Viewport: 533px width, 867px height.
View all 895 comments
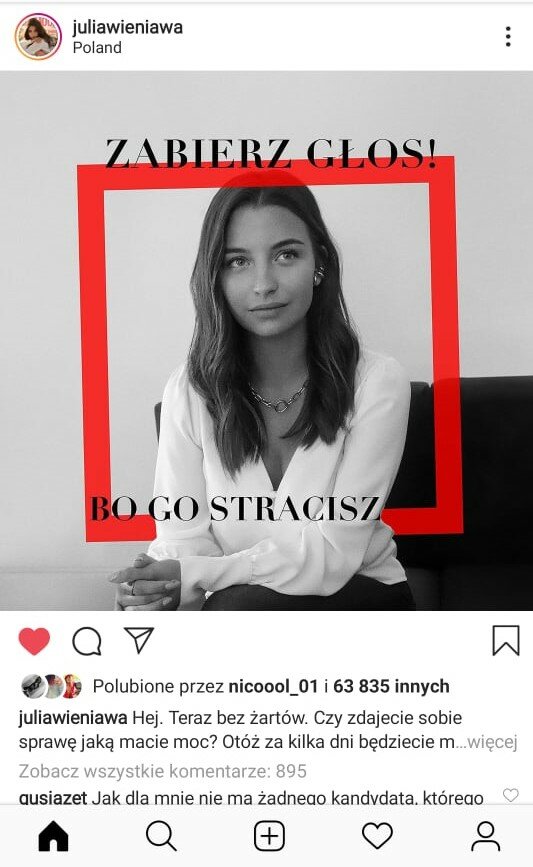coord(163,771)
